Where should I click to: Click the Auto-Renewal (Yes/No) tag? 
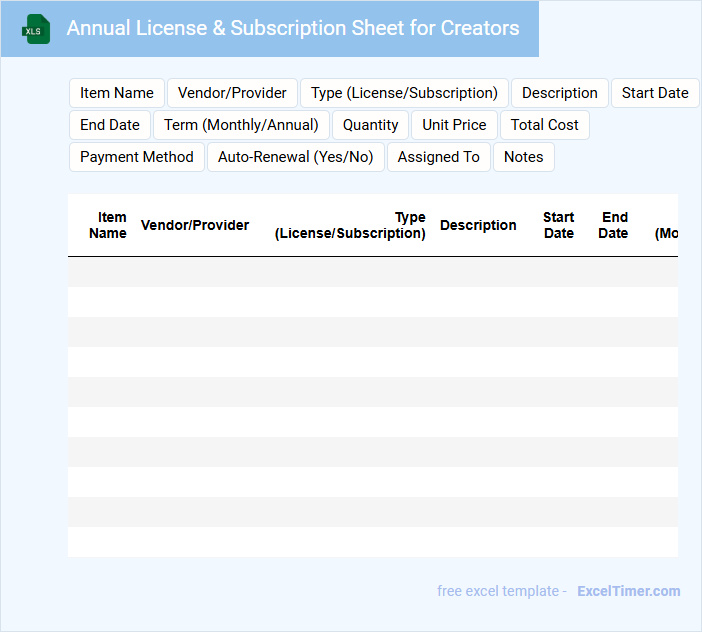pyautogui.click(x=295, y=157)
